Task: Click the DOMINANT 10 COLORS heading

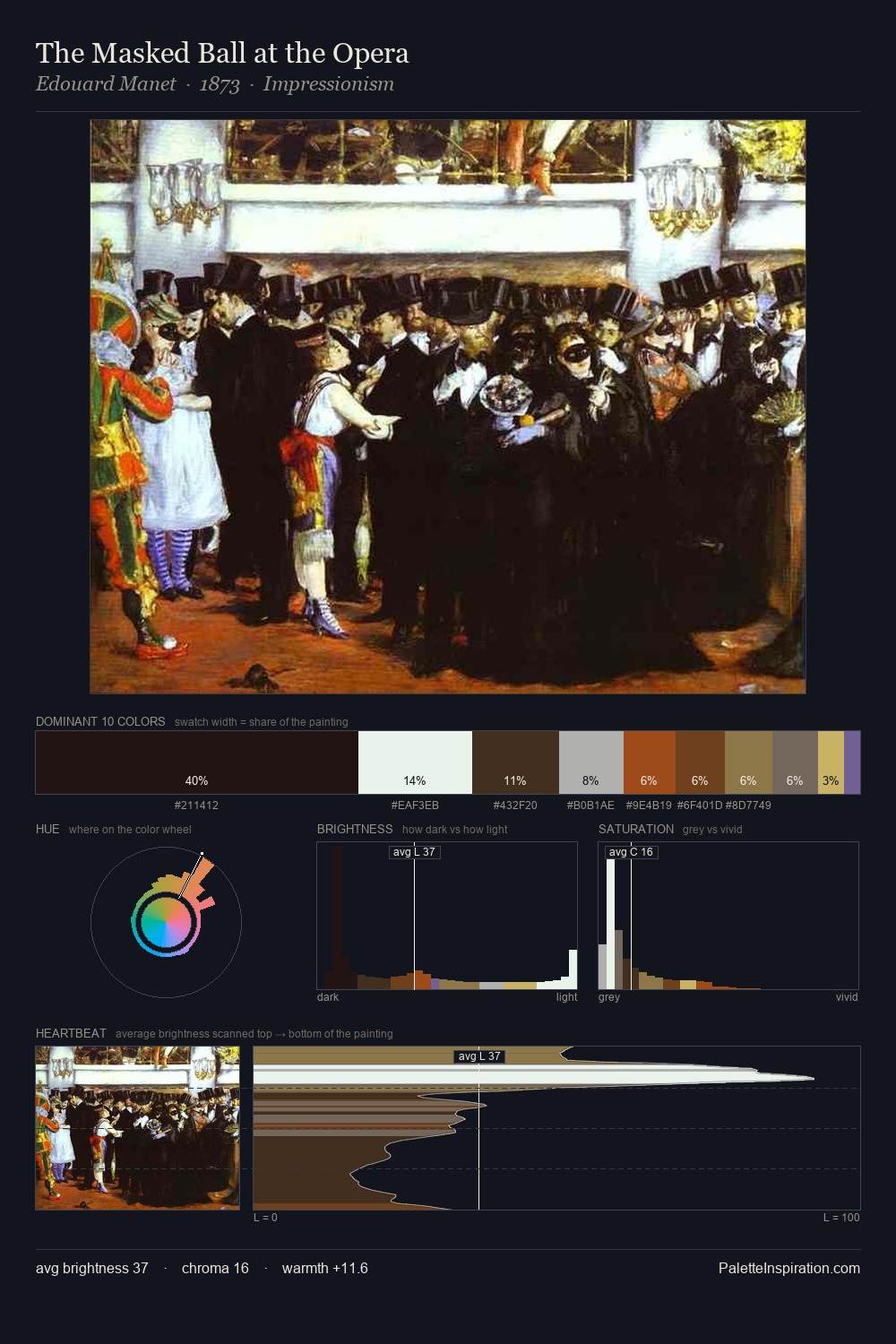Action: [x=100, y=721]
